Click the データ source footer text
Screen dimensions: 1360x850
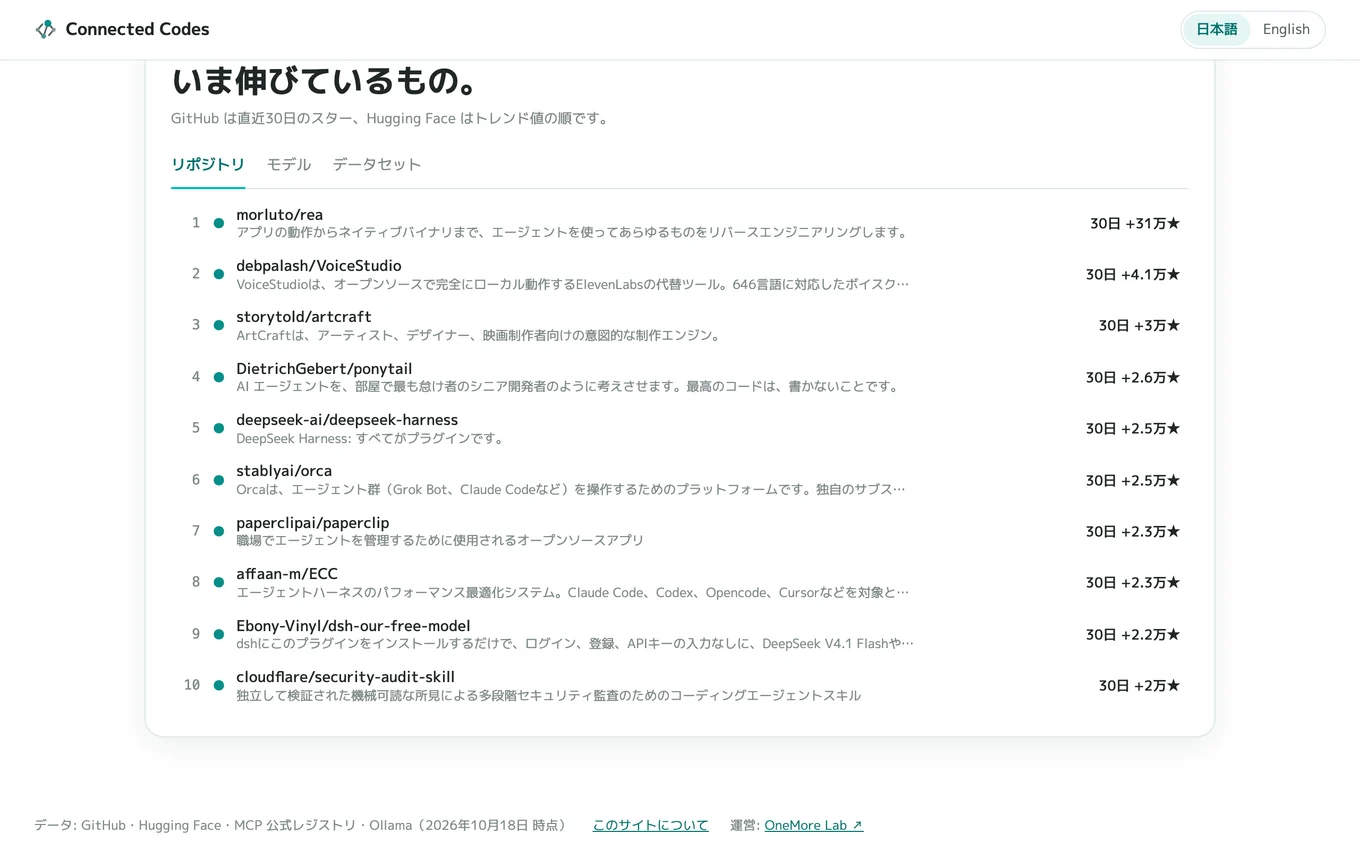coord(301,825)
